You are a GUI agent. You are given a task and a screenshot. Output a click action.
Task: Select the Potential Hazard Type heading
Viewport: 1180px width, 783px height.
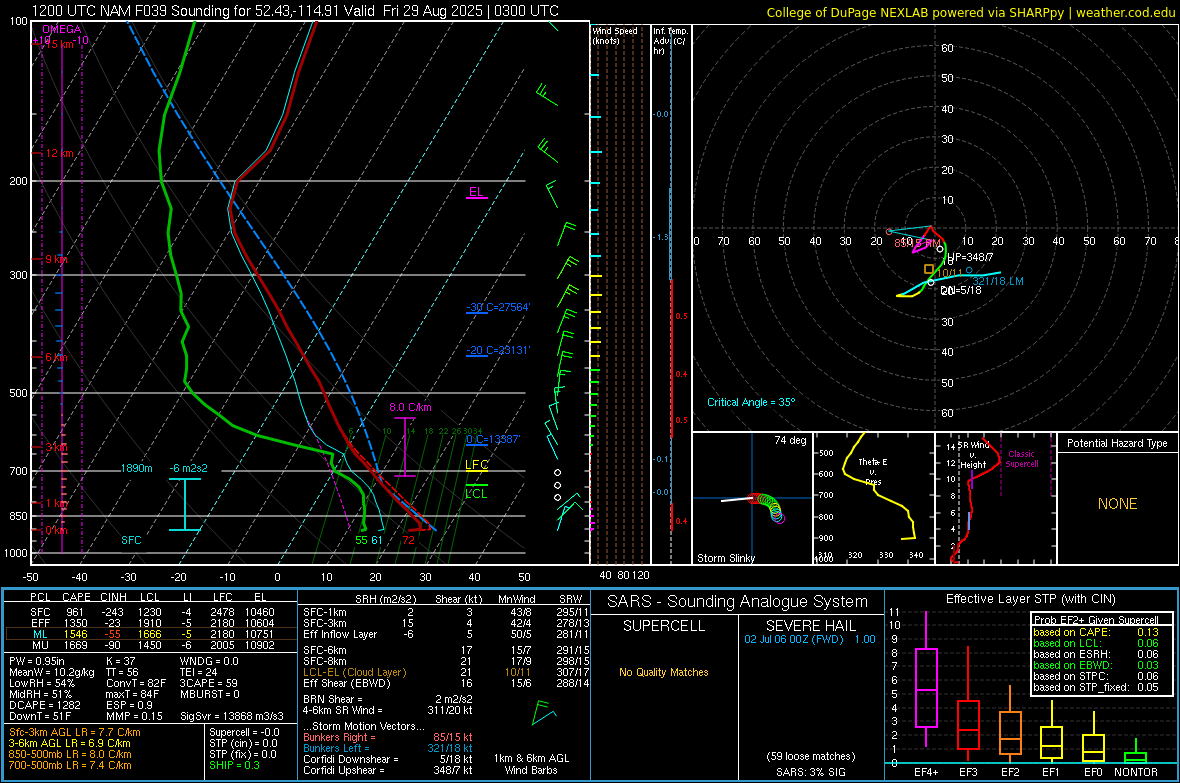[1117, 443]
